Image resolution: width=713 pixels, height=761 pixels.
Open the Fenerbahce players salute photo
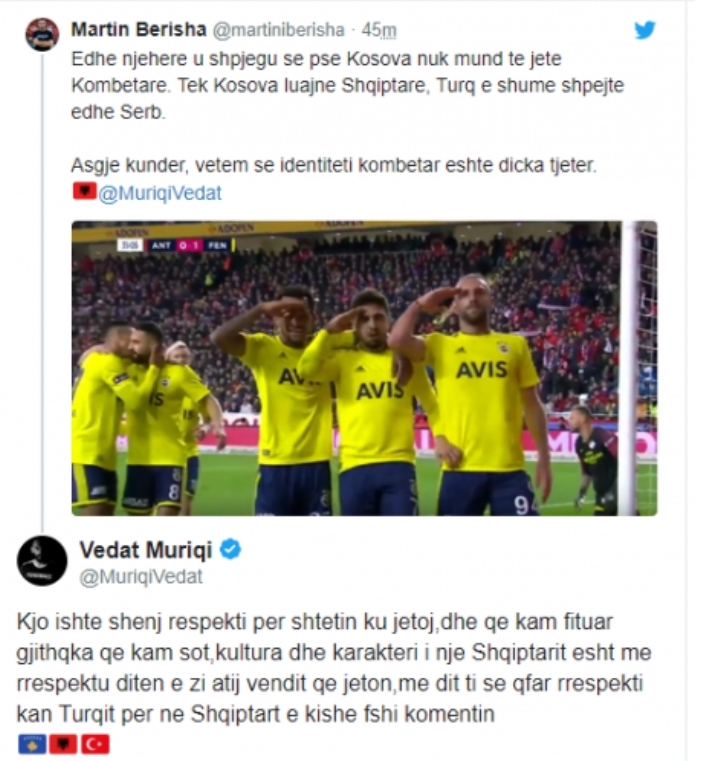(x=365, y=368)
